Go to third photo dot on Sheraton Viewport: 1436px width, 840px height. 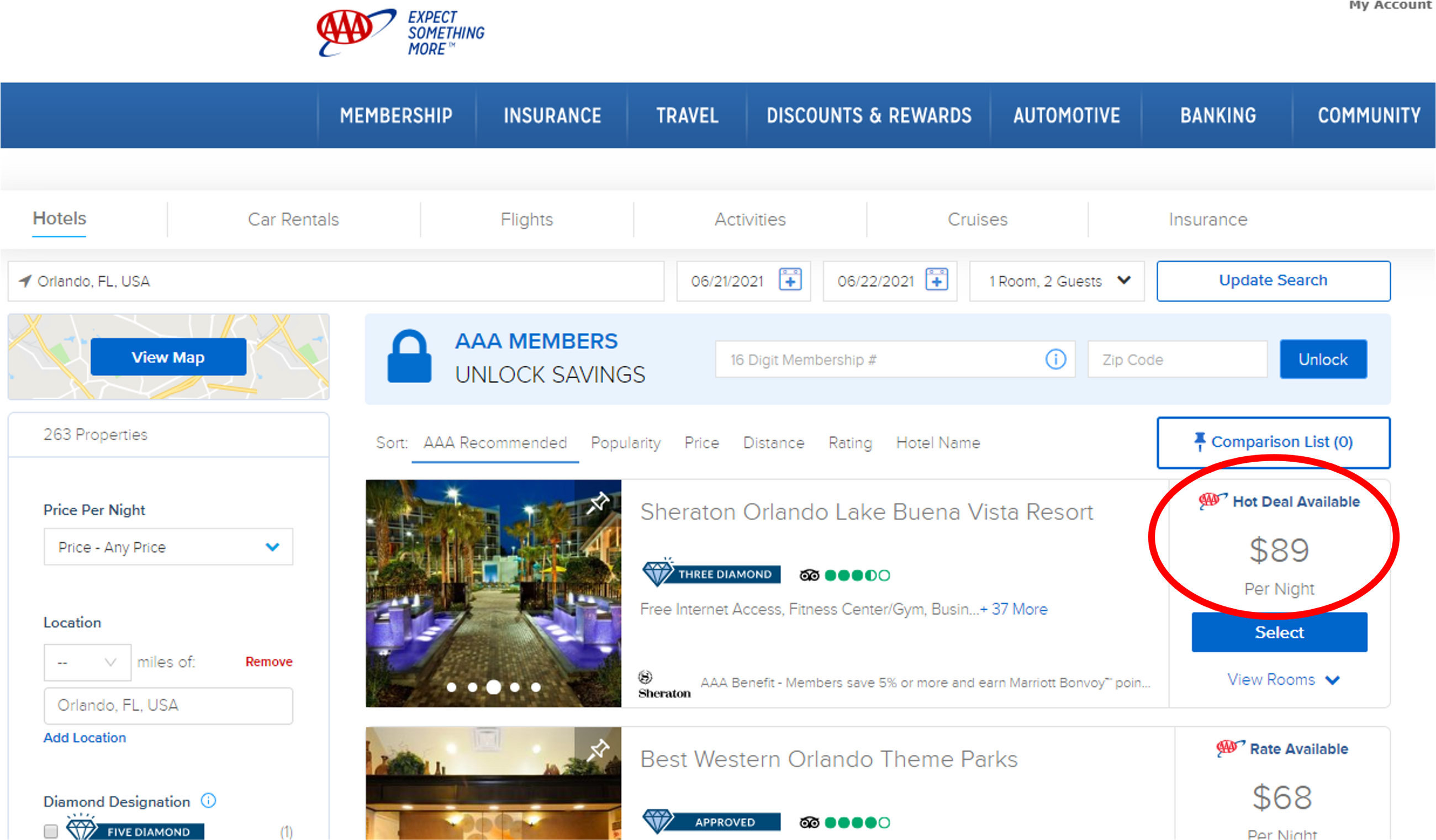pos(493,687)
